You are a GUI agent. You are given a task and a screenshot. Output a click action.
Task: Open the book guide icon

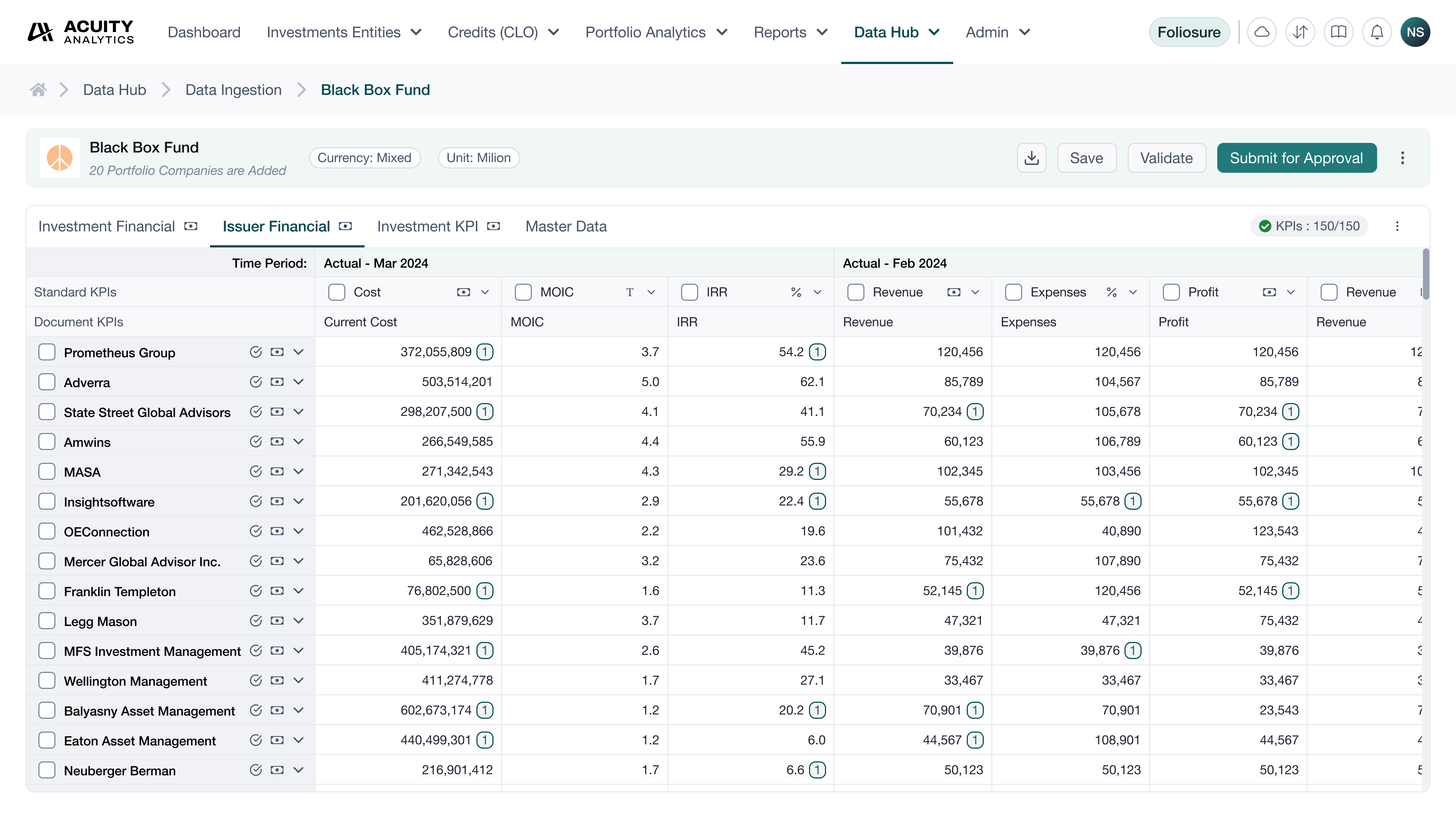1338,32
